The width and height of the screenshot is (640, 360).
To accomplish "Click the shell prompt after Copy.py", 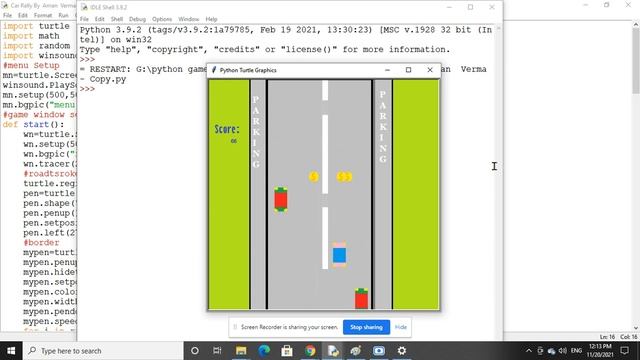I will pos(87,89).
